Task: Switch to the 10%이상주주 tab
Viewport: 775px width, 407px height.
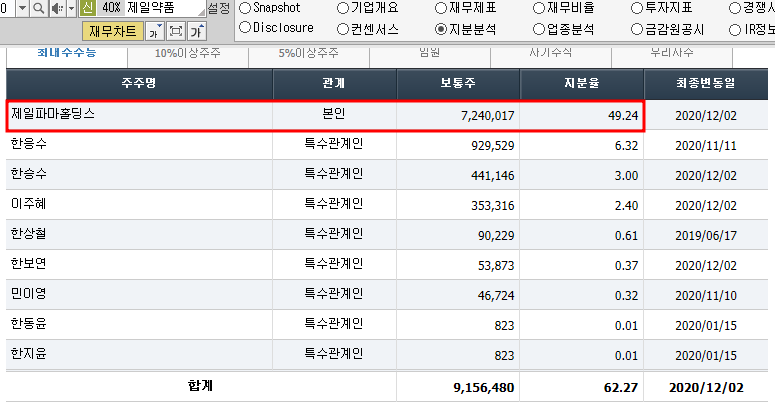Action: [x=188, y=53]
